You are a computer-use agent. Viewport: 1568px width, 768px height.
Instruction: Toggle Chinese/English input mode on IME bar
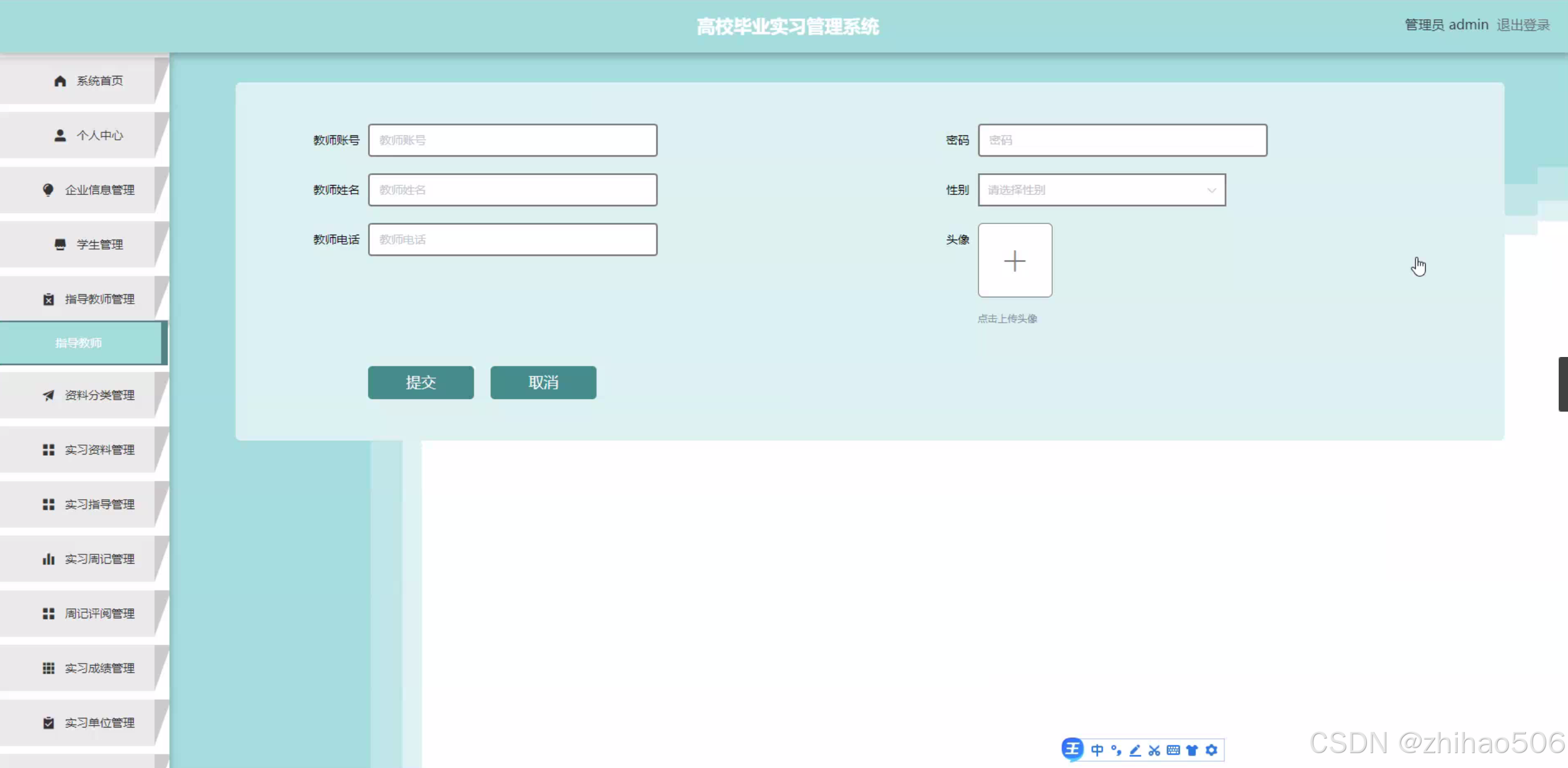pyautogui.click(x=1097, y=749)
